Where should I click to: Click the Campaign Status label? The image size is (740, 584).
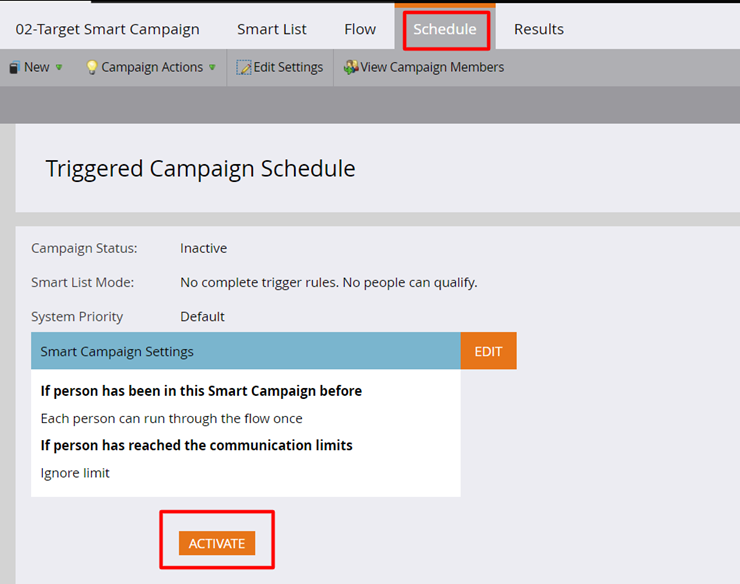tap(84, 248)
